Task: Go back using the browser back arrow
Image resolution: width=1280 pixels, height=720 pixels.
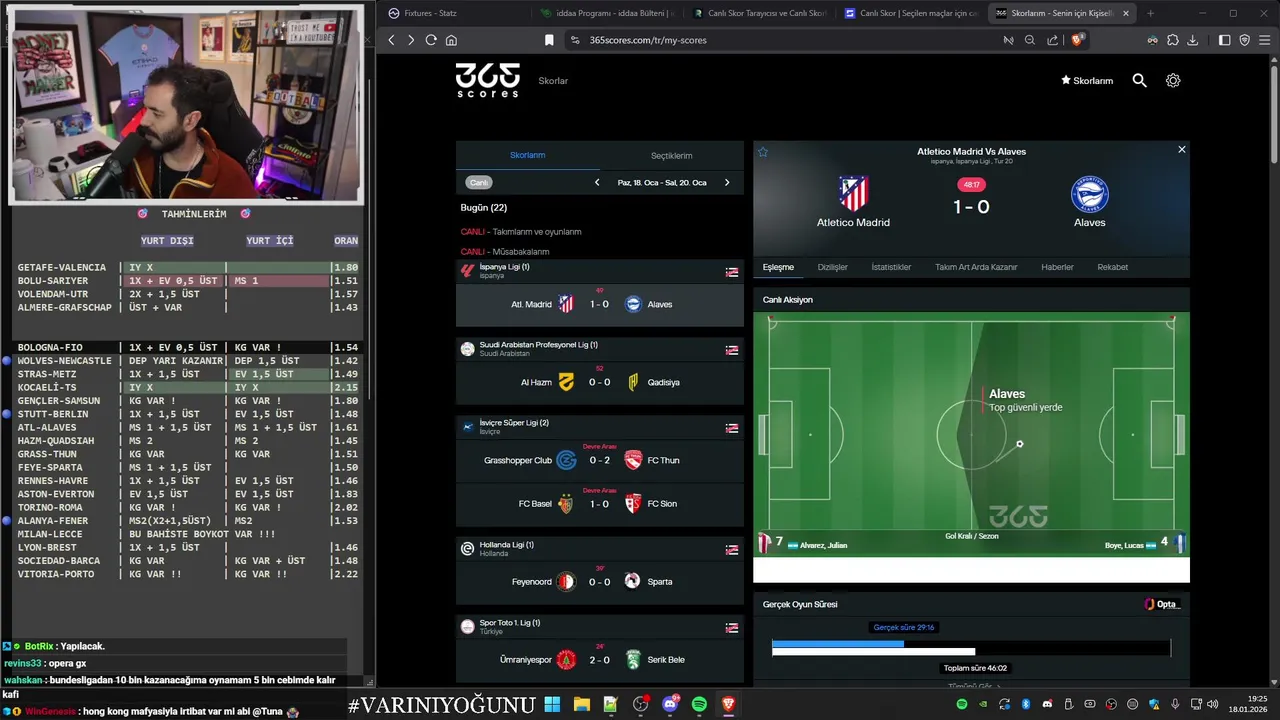Action: point(391,40)
